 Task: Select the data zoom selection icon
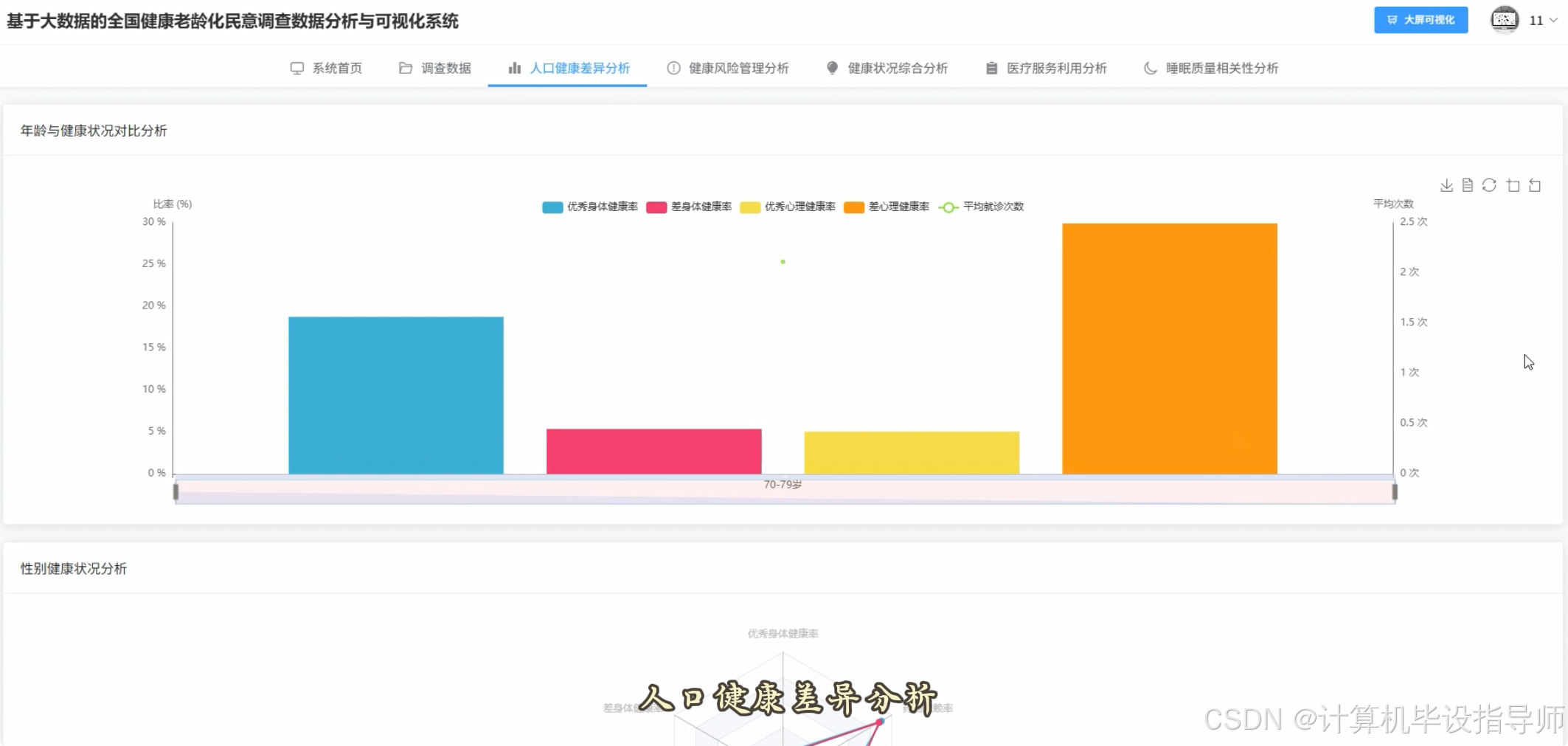[1513, 185]
